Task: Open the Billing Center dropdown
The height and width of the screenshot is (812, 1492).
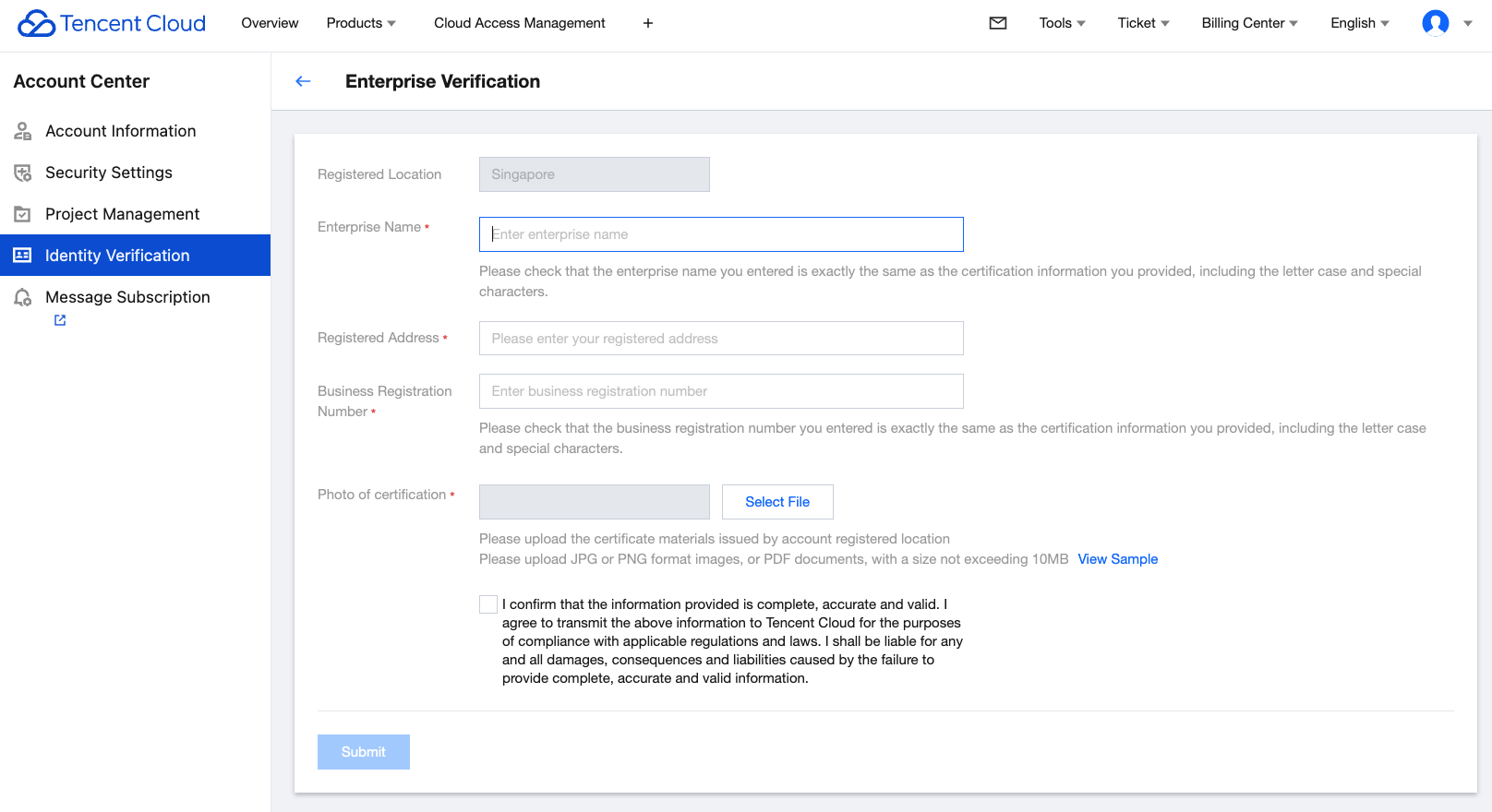Action: tap(1249, 23)
